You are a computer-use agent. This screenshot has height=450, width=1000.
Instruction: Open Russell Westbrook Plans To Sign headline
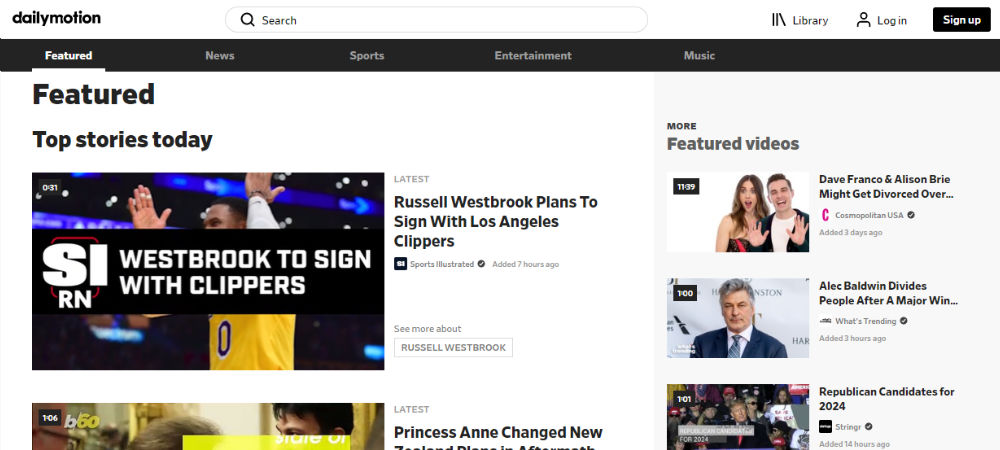[x=496, y=221]
